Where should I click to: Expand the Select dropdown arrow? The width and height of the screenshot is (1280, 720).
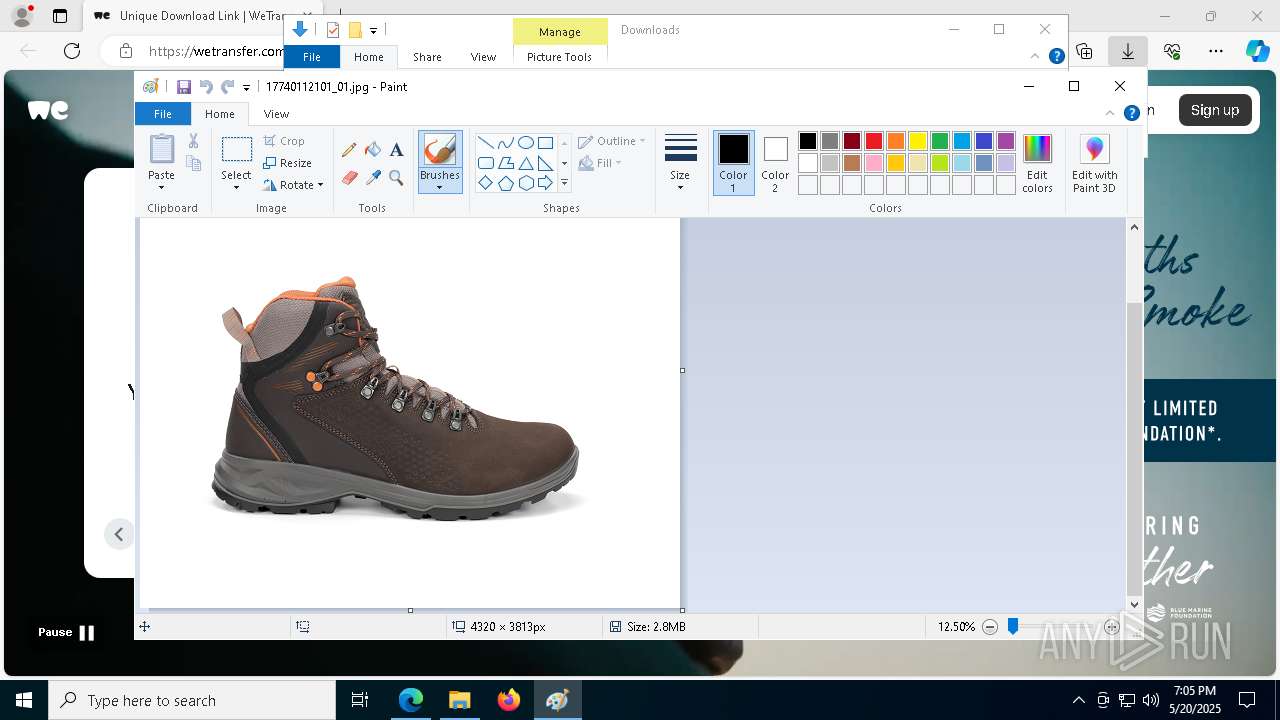click(236, 188)
